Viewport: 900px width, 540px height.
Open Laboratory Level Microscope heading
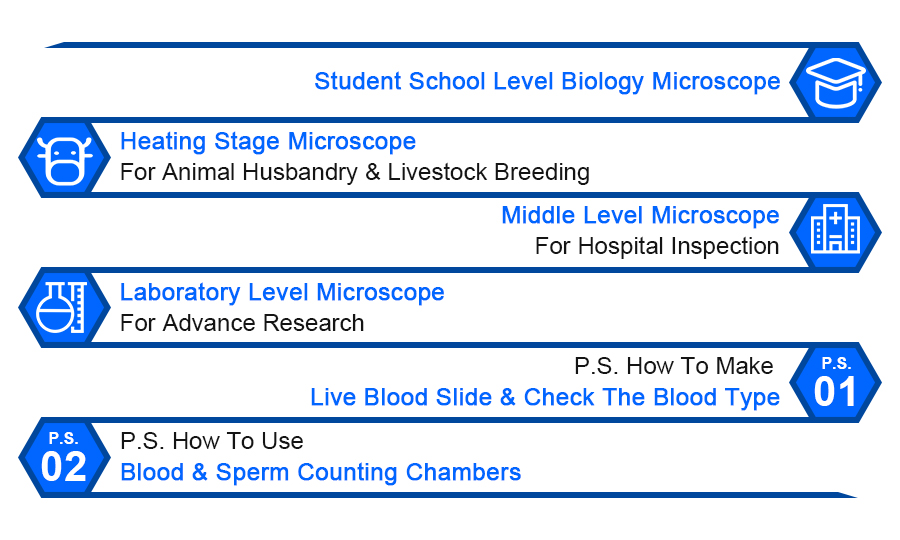(x=282, y=293)
